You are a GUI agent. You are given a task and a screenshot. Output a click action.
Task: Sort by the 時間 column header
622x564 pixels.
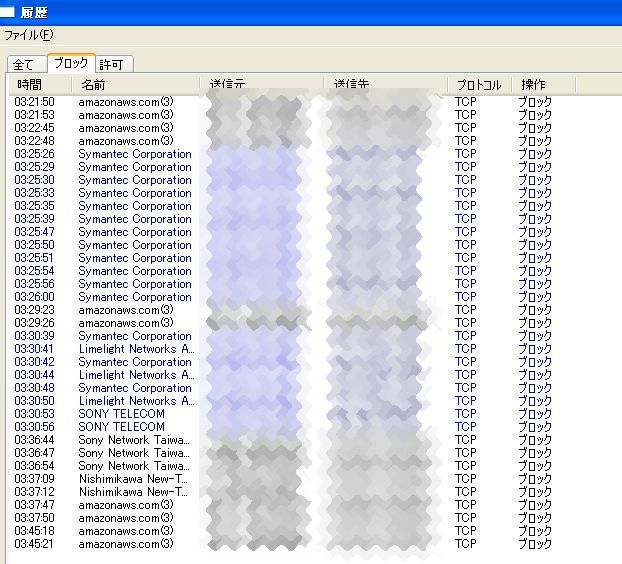[40, 84]
